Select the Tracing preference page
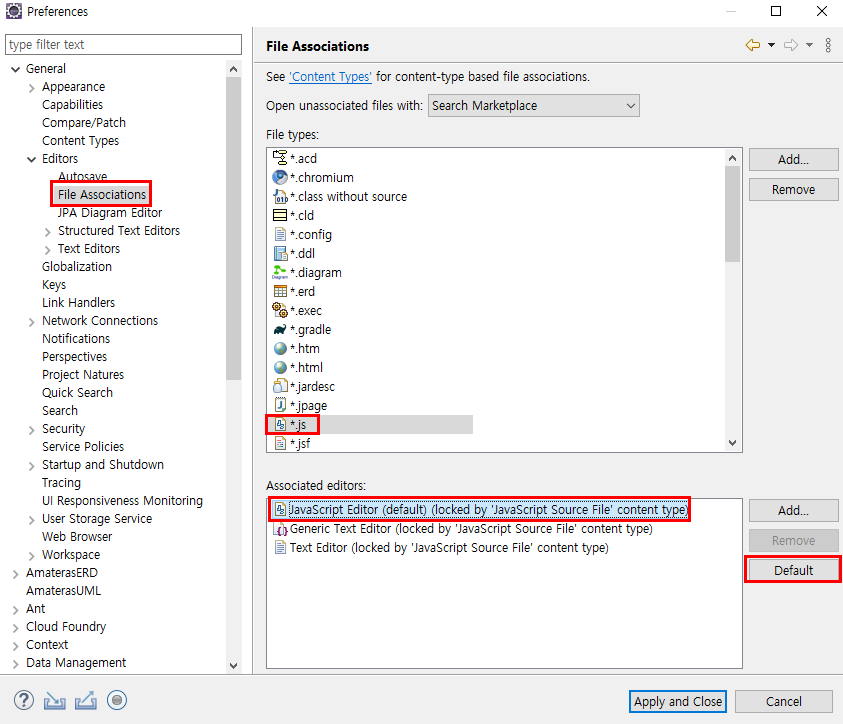Screen dimensions: 843x724 pos(61,483)
